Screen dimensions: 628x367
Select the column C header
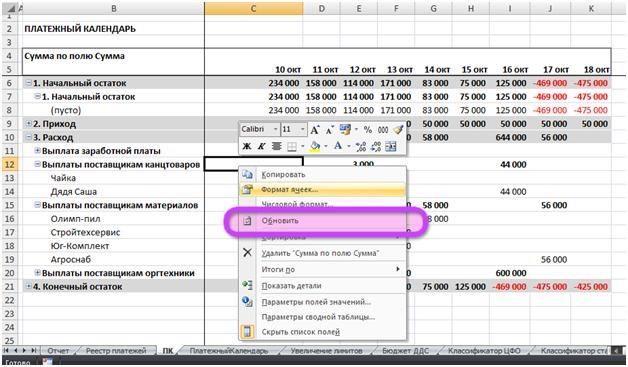pos(254,8)
